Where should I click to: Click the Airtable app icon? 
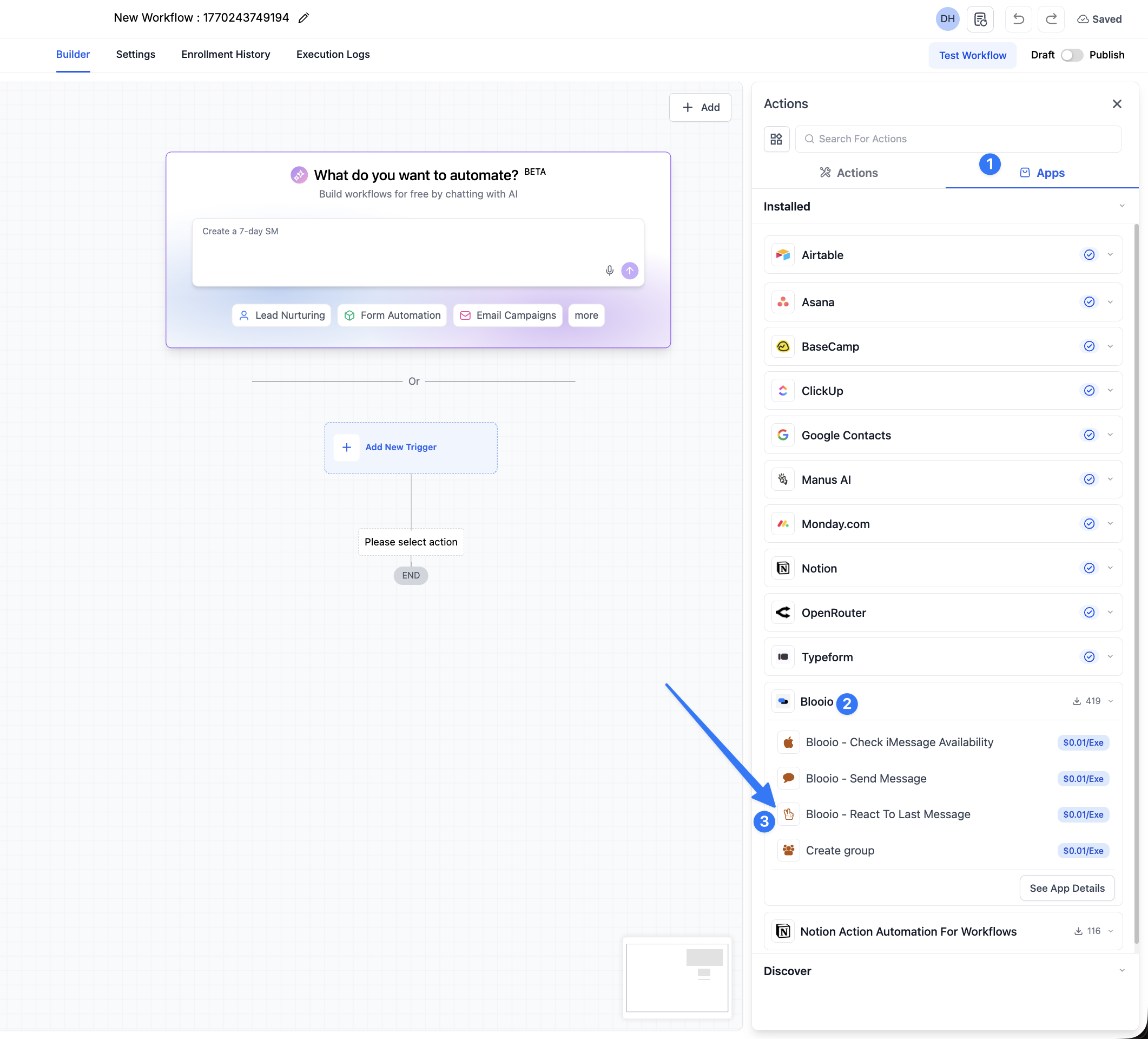tap(783, 255)
